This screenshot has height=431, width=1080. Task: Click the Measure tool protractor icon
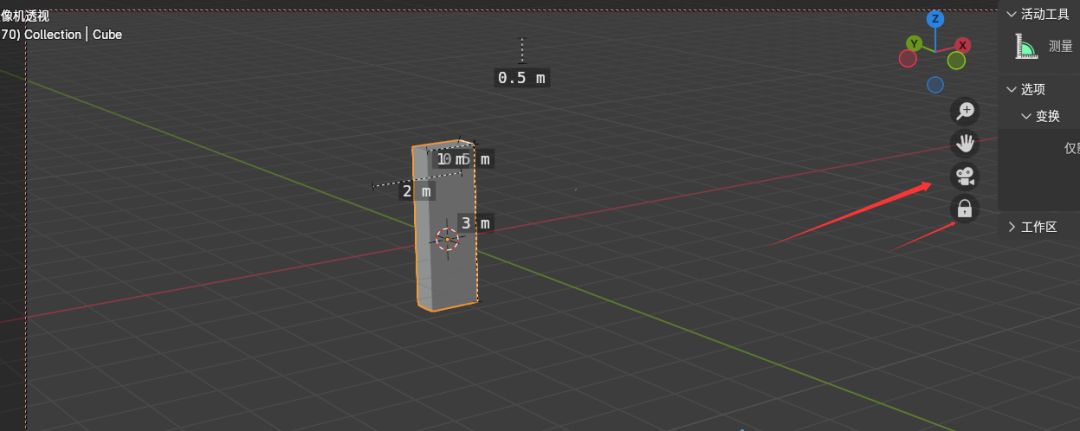(x=1026, y=46)
